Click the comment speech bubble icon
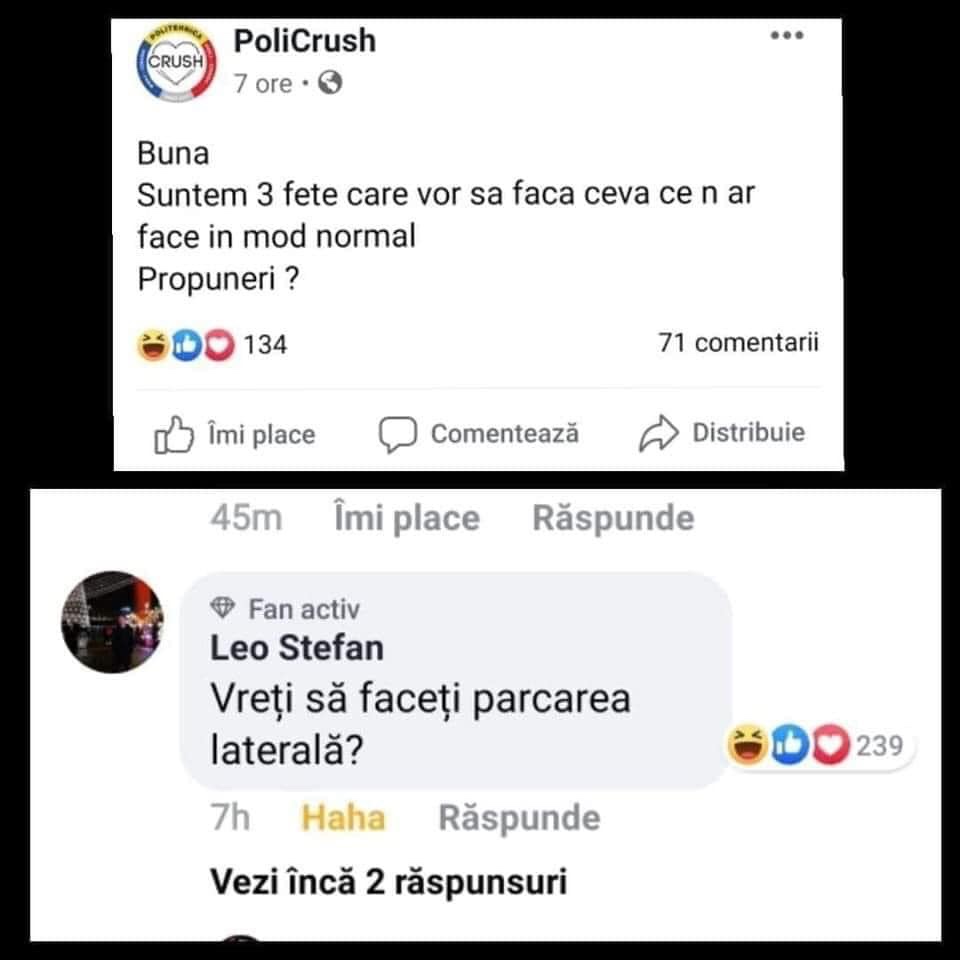960x960 pixels. pyautogui.click(x=397, y=434)
